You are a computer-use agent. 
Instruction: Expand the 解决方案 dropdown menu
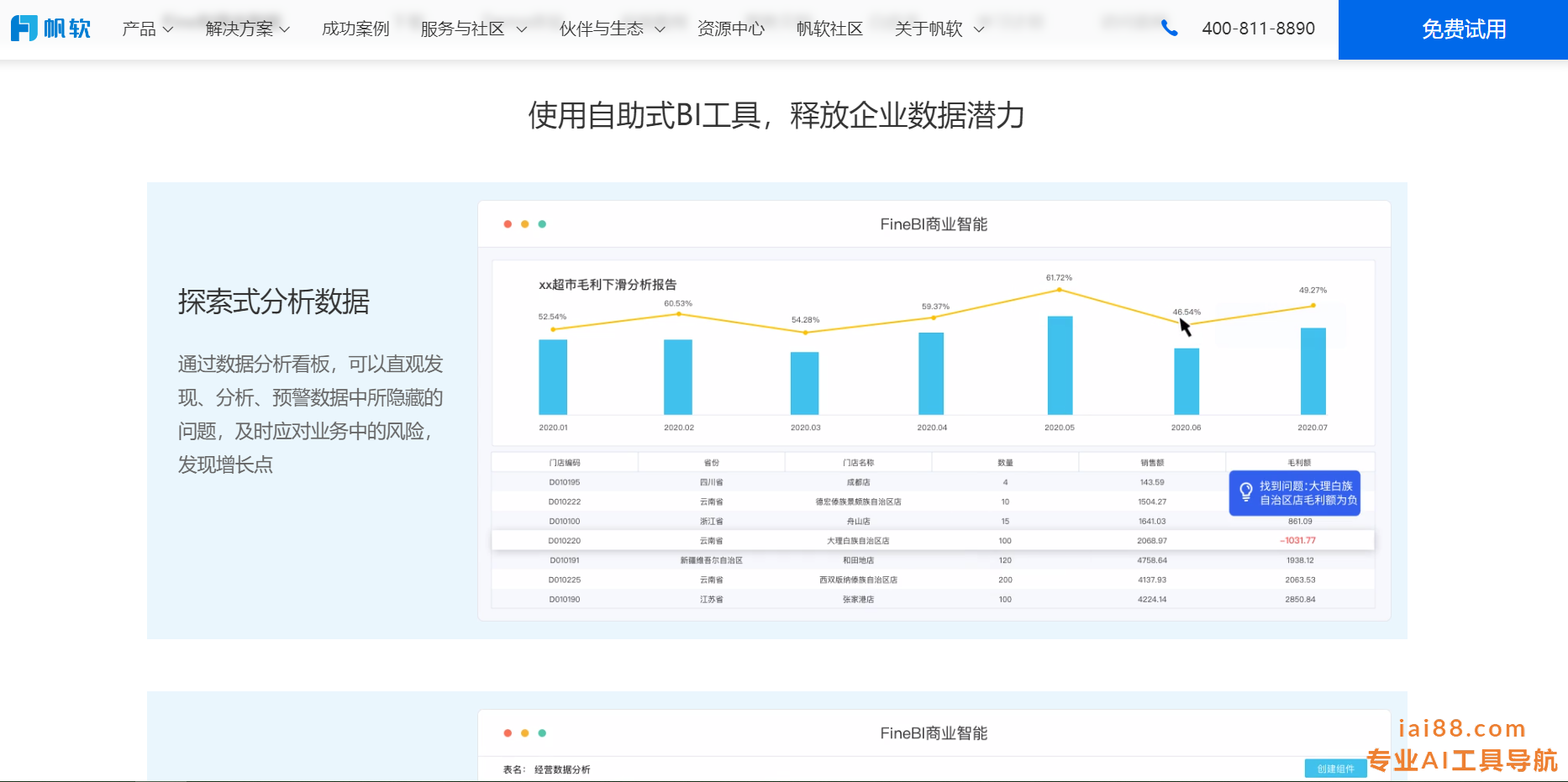pos(247,29)
